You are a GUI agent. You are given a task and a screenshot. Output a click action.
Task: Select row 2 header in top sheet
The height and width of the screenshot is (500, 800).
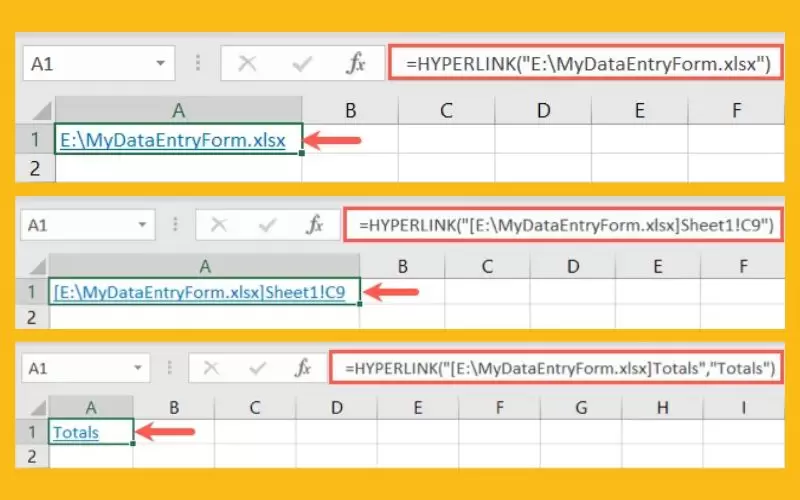click(x=35, y=168)
